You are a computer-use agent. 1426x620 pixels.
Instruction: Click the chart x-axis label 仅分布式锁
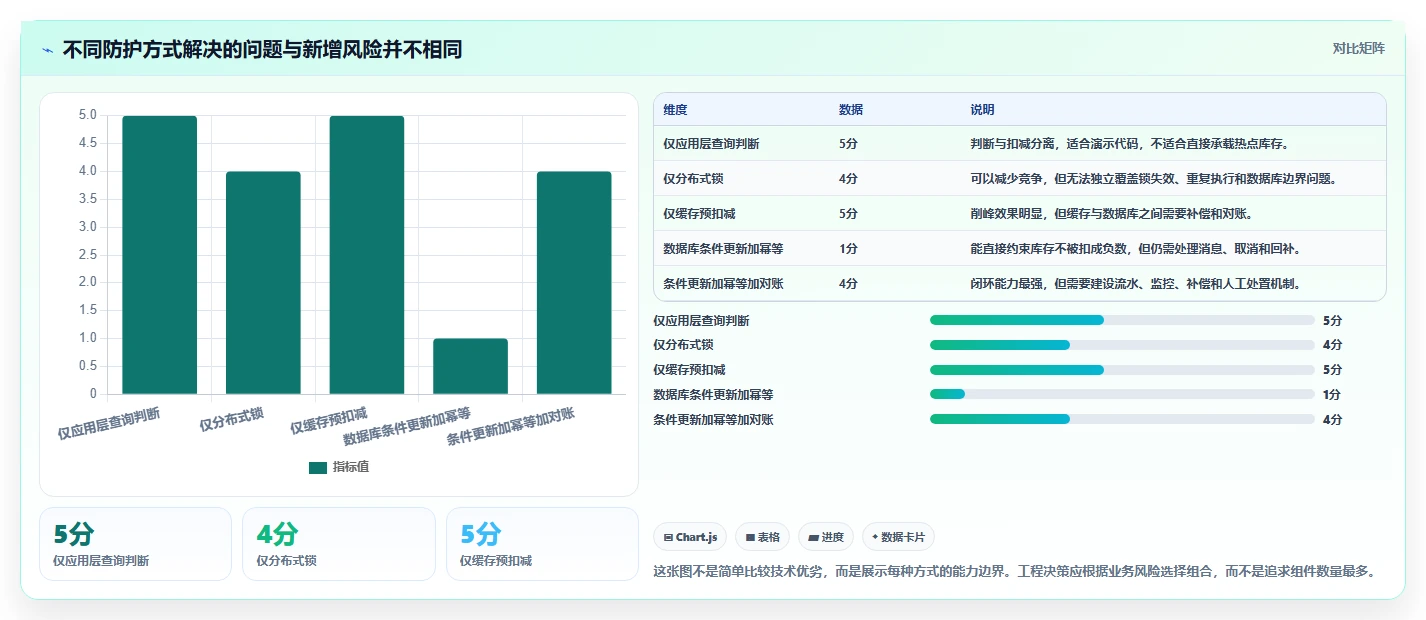[x=232, y=419]
